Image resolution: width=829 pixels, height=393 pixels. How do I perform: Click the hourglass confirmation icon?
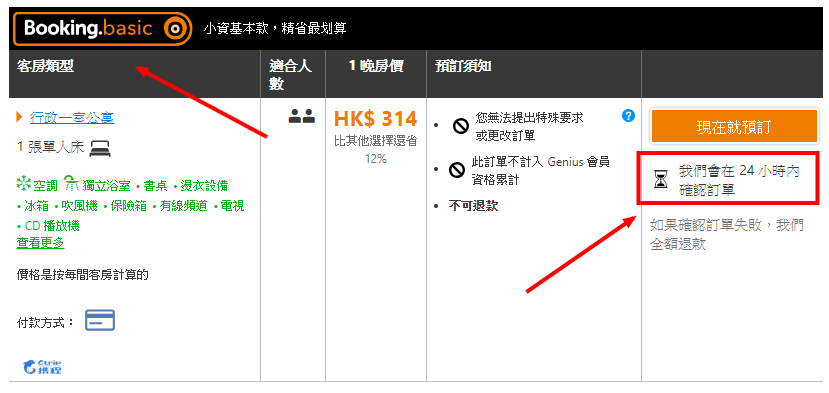point(661,180)
